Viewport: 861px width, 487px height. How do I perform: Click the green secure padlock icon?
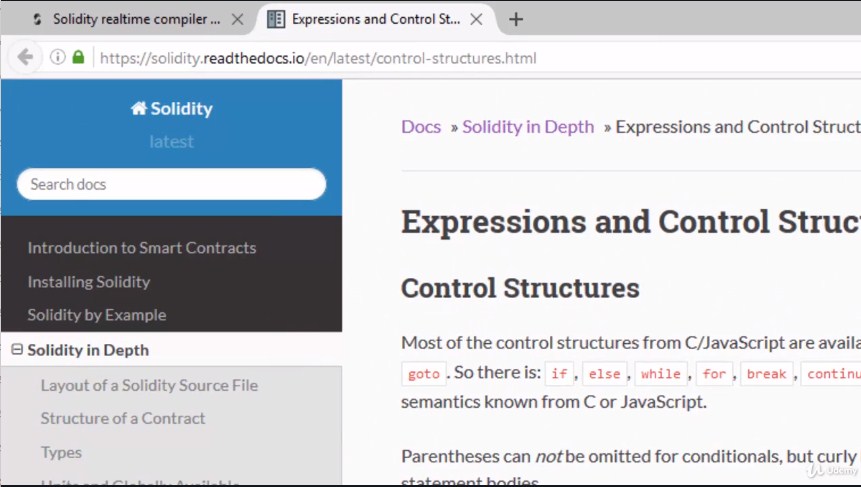[x=79, y=57]
